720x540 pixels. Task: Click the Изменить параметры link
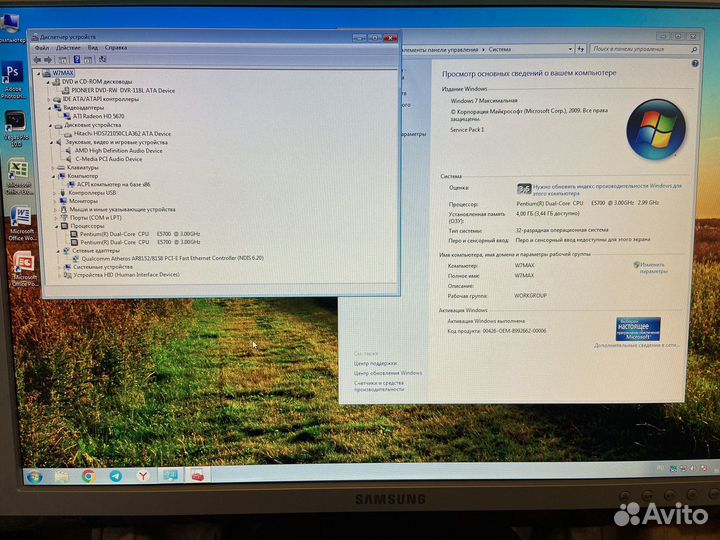652,268
